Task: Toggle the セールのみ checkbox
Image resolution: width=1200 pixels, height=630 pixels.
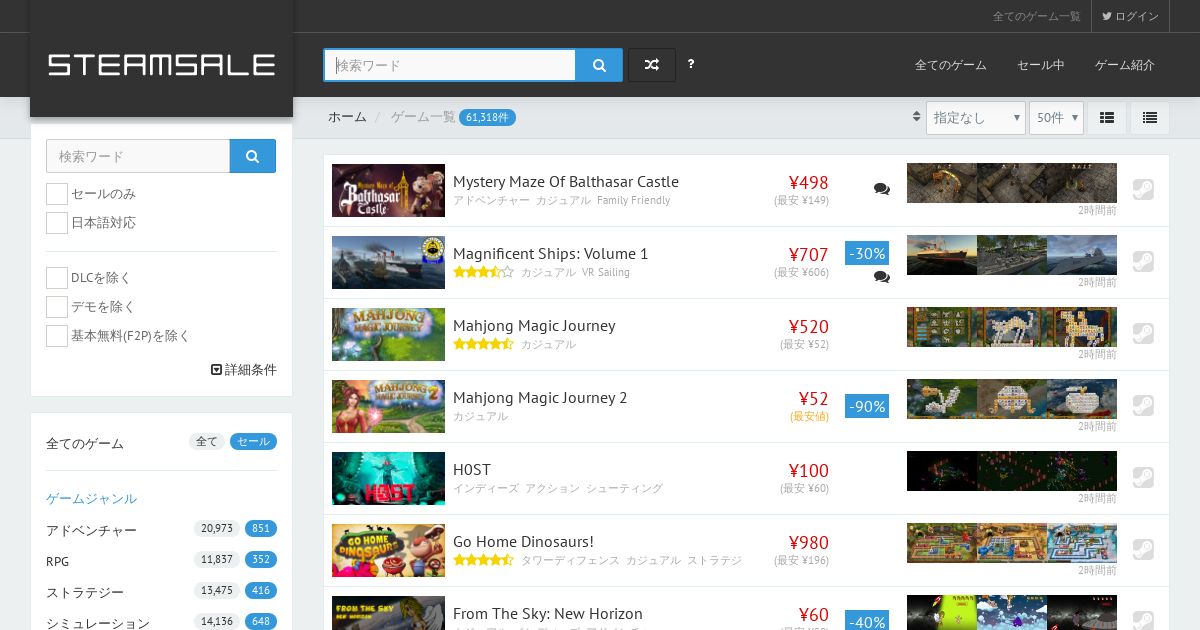Action: [57, 194]
